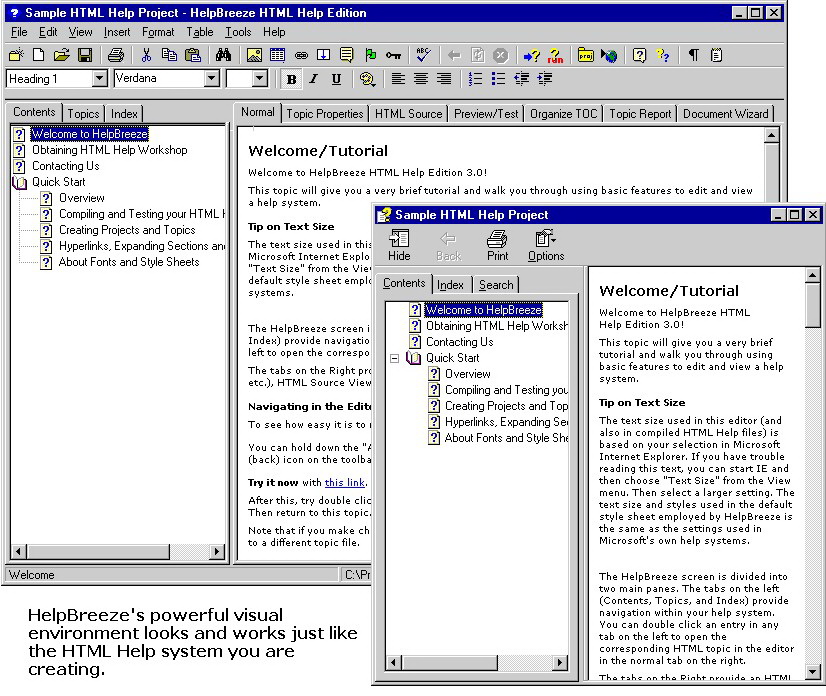Click the 'this link' hyperlink
The height and width of the screenshot is (696, 826).
pyautogui.click(x=344, y=482)
